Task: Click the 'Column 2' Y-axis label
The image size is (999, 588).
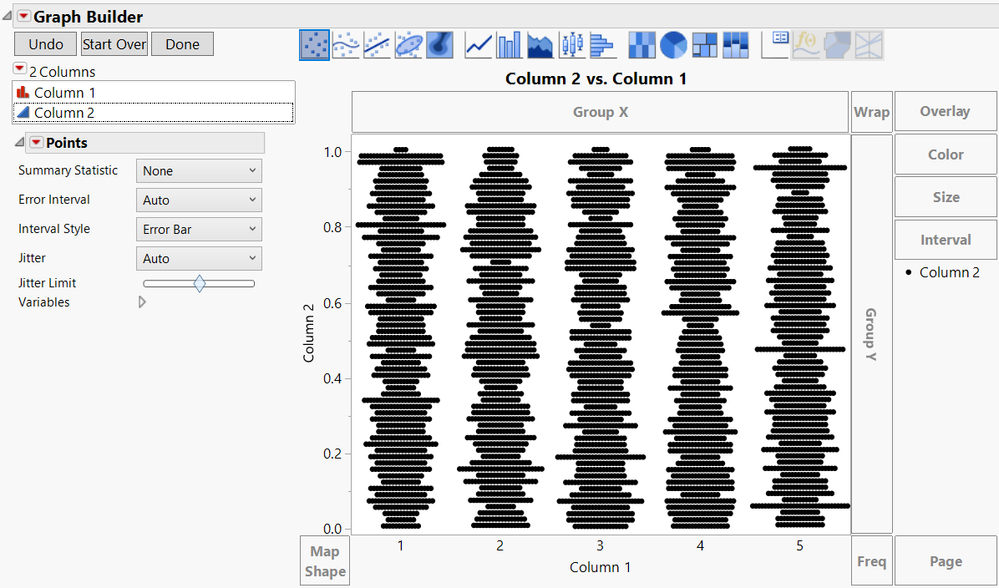Action: click(309, 333)
